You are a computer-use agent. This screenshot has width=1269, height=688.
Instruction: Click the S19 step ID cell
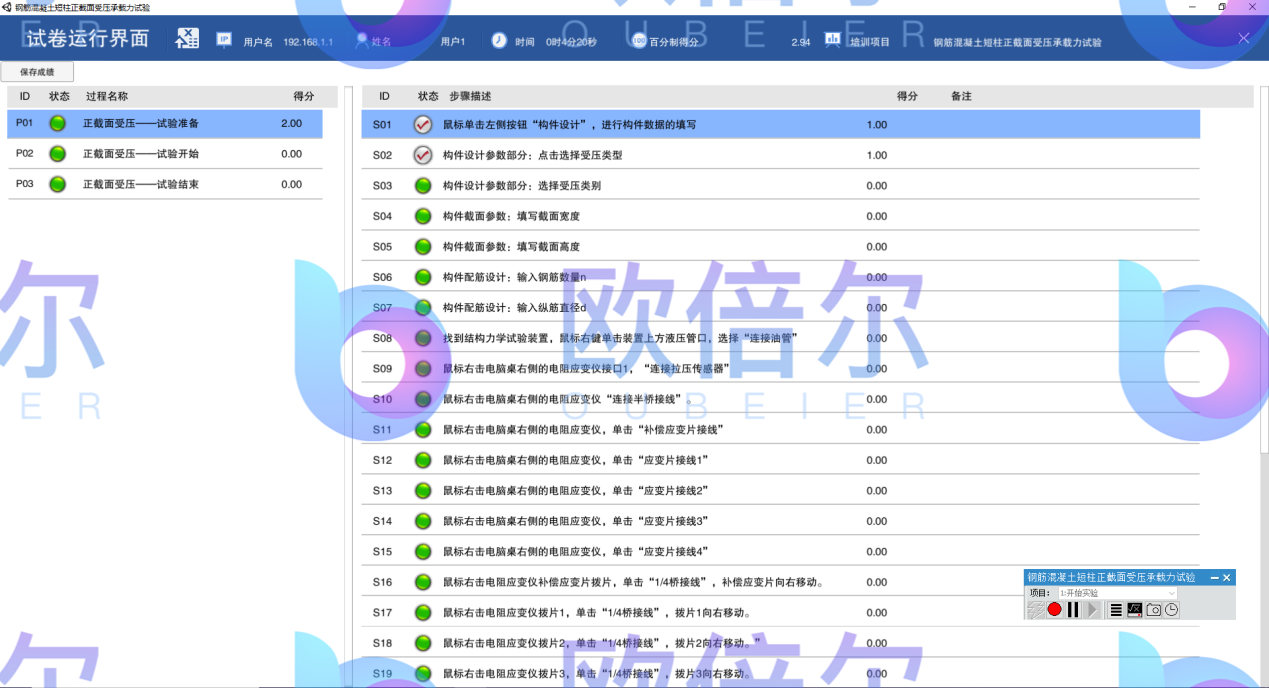coord(383,674)
